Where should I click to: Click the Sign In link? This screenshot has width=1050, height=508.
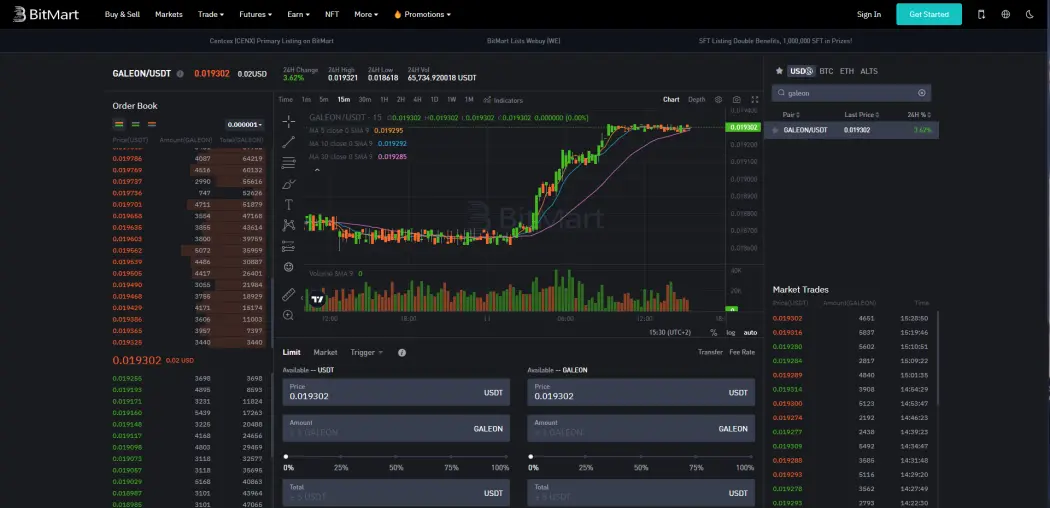[869, 14]
